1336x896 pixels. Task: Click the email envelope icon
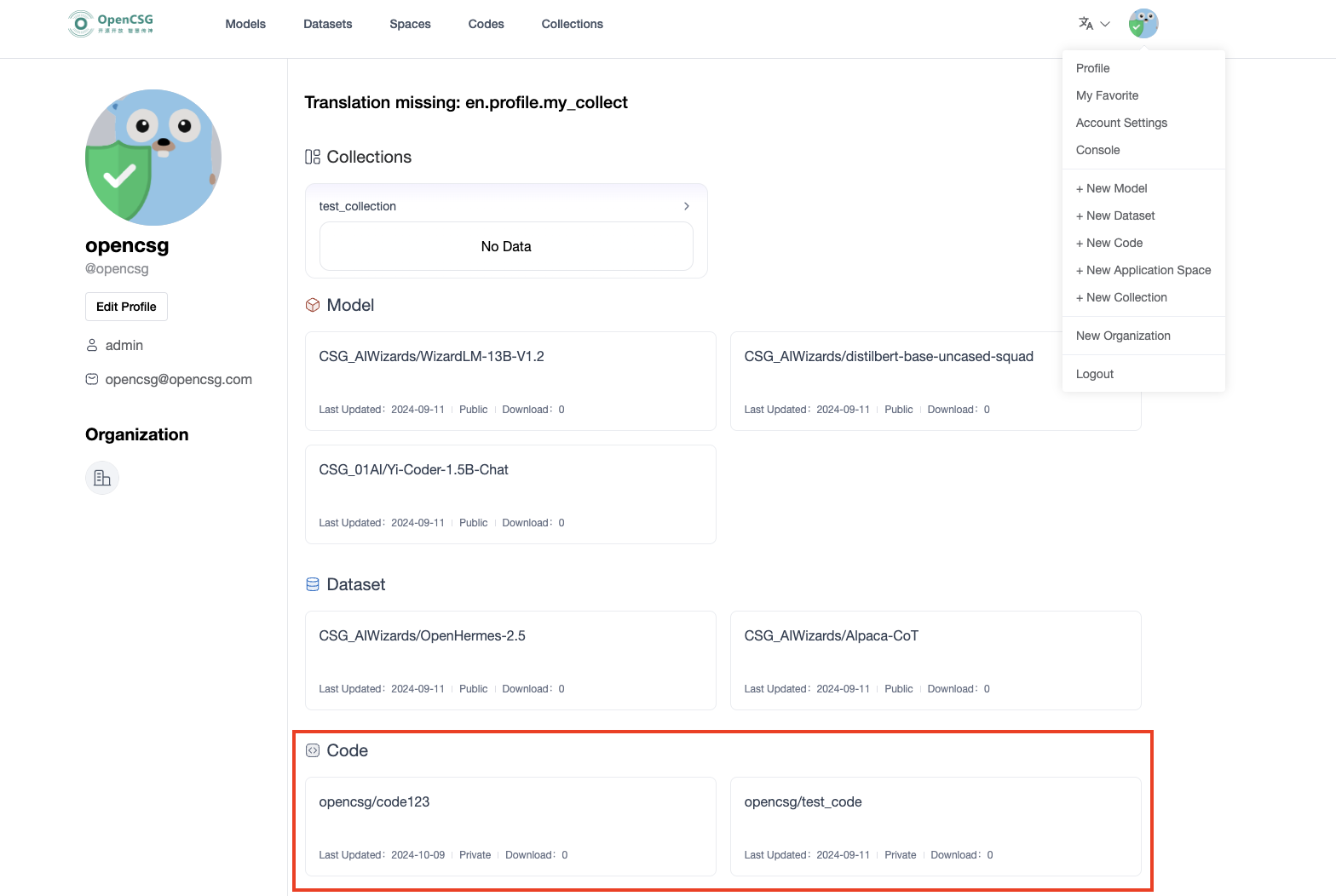92,379
